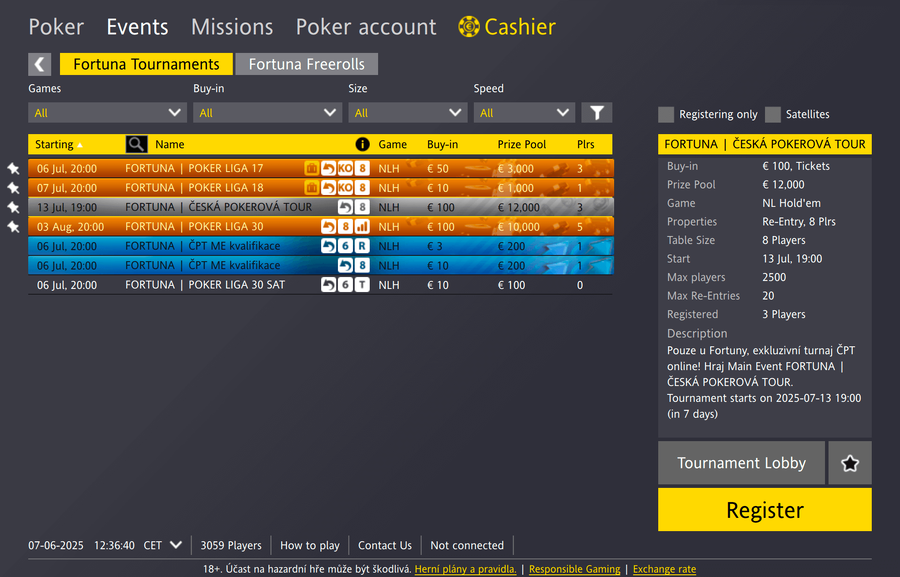Go back using the left arrow button
The height and width of the screenshot is (577, 900).
pyautogui.click(x=40, y=64)
